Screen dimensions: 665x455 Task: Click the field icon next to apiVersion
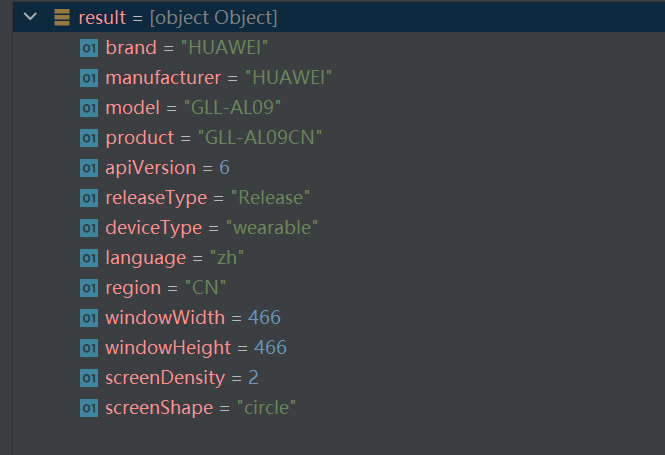(x=89, y=168)
